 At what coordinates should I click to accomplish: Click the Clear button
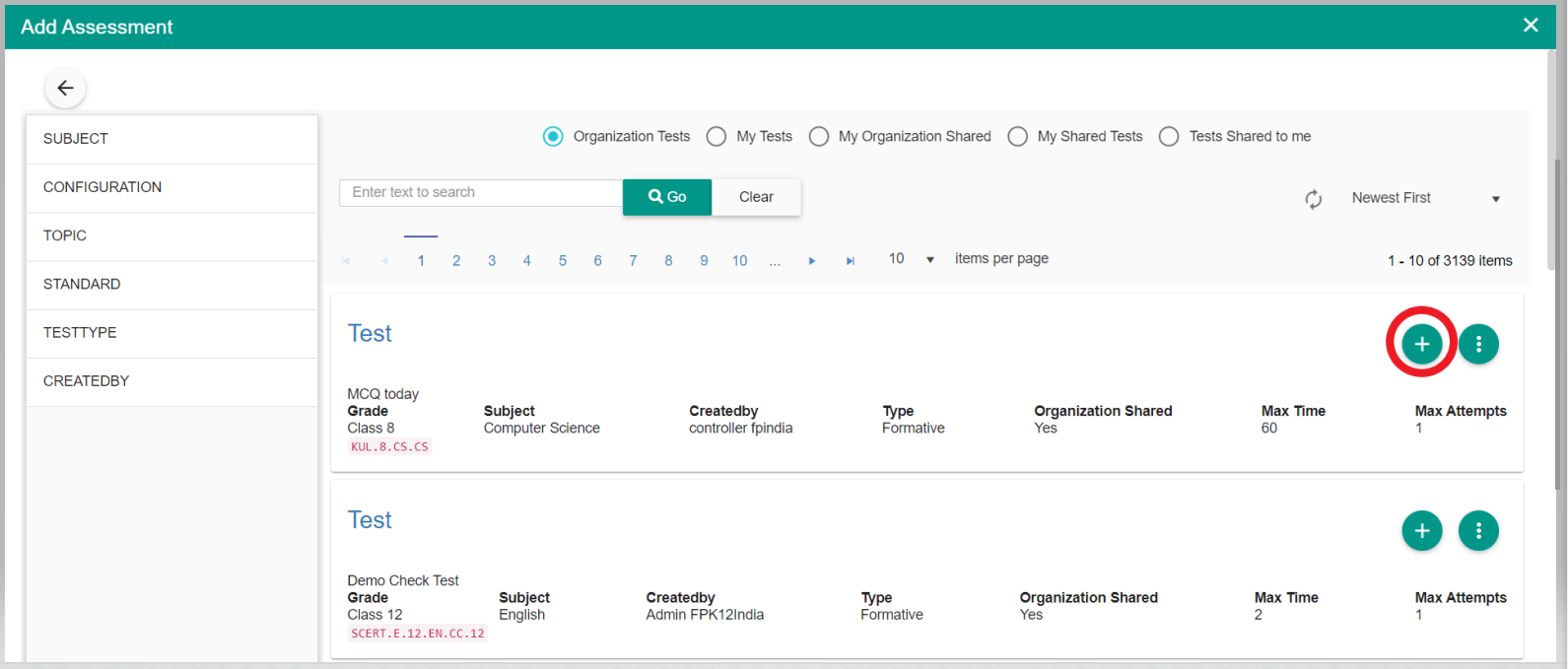click(756, 197)
